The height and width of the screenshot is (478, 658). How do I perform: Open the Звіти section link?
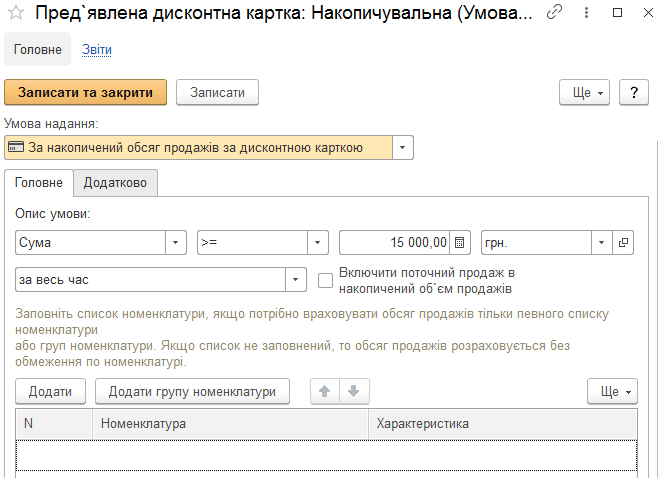tap(97, 50)
